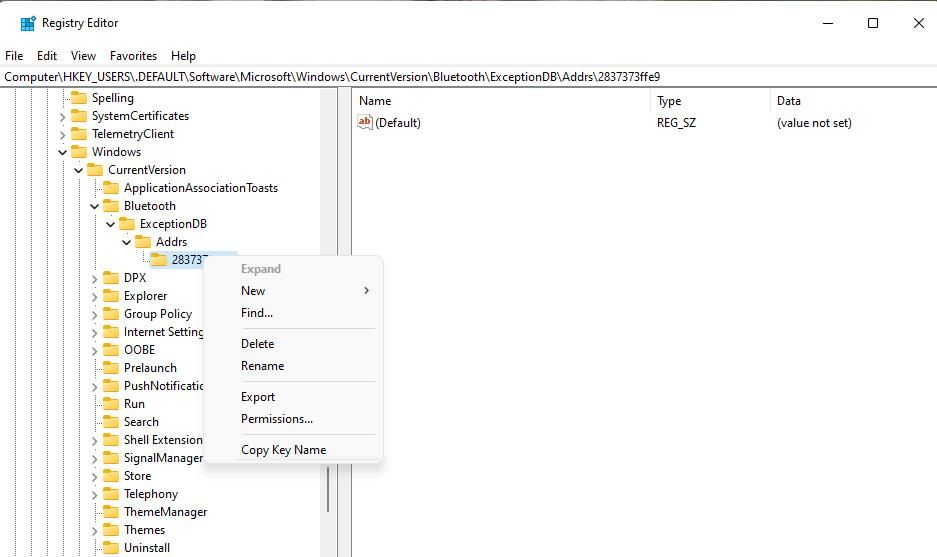Select the SystemCertificates folder icon
Viewport: 937px width, 557px height.
tap(79, 116)
